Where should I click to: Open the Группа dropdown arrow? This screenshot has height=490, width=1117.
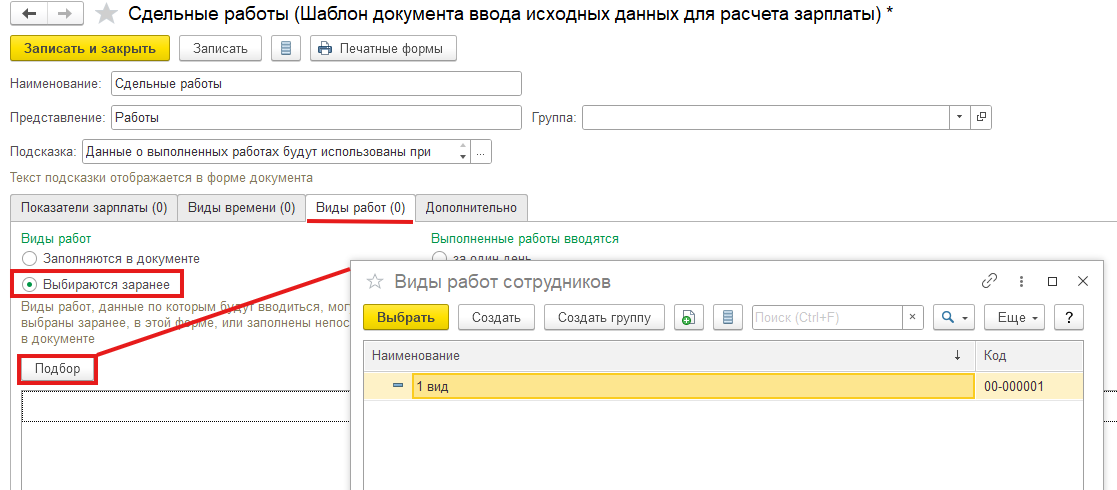pyautogui.click(x=959, y=118)
